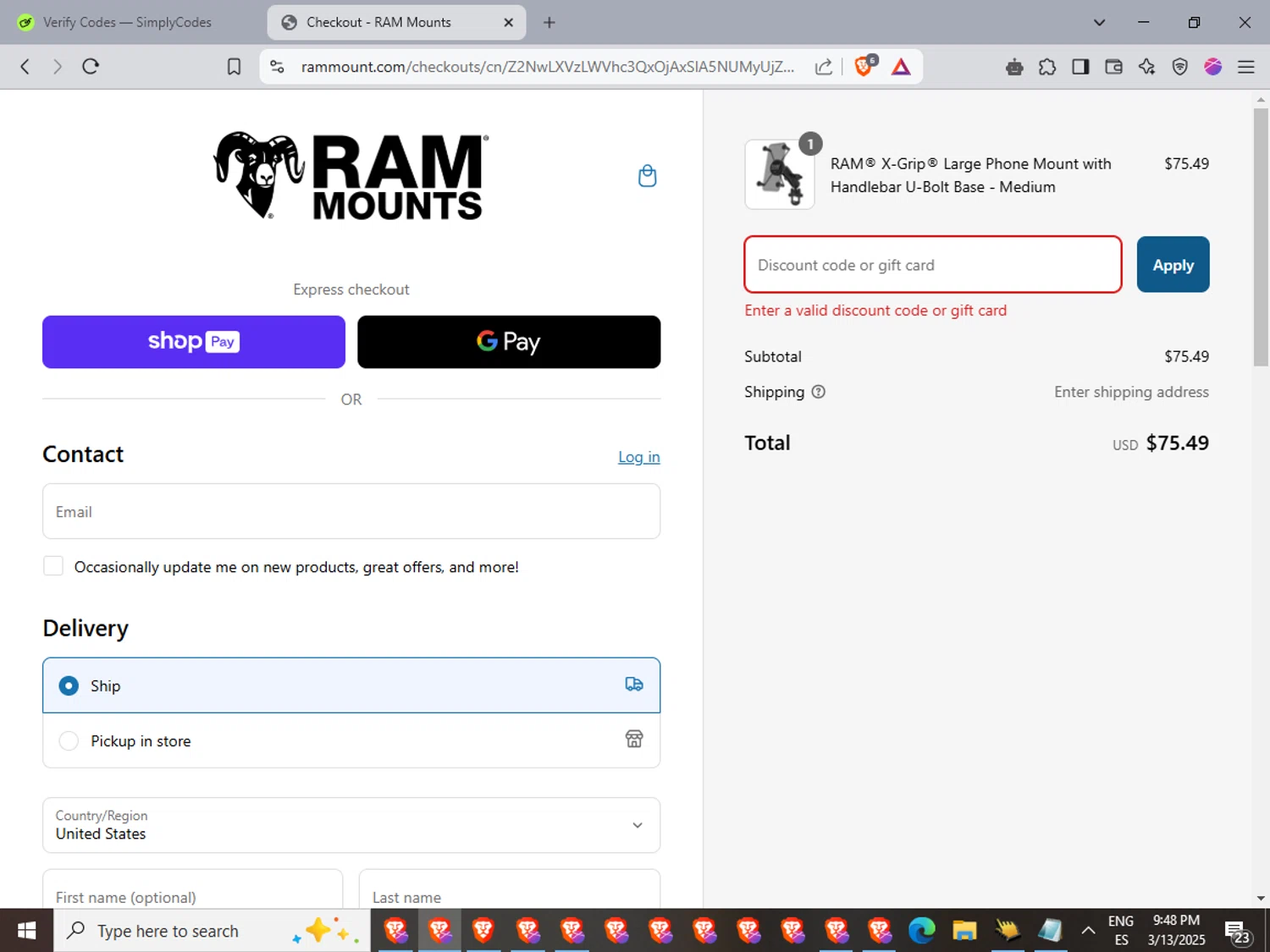Open the browser profile avatar

(x=1212, y=67)
